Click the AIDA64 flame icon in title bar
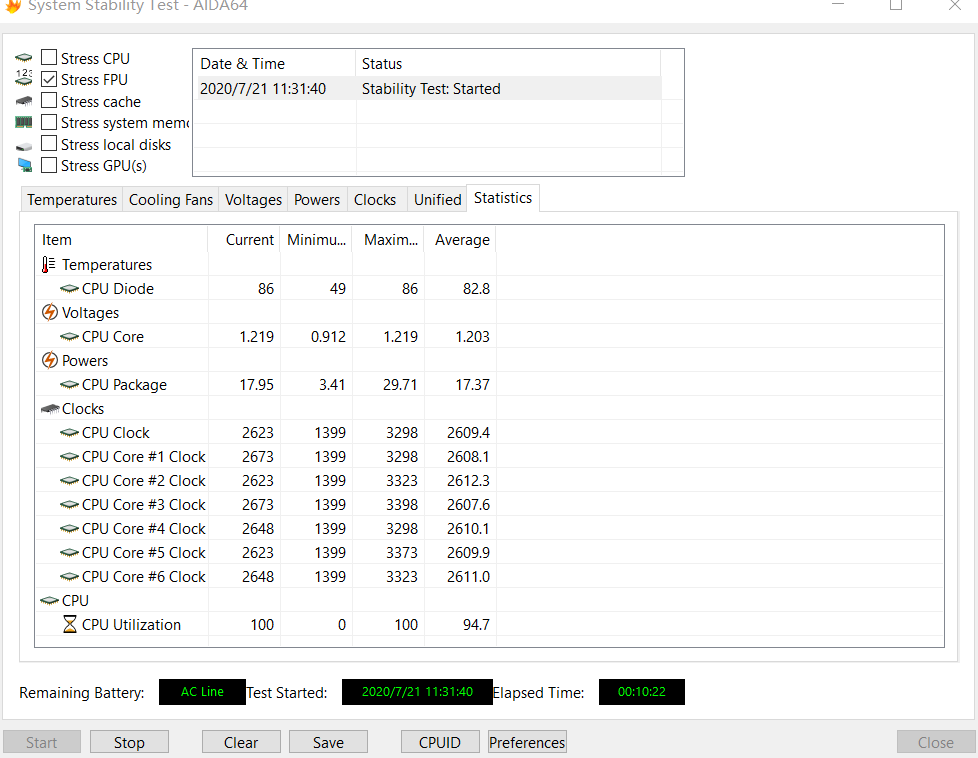Screen dimensions: 978x758 pos(13,6)
